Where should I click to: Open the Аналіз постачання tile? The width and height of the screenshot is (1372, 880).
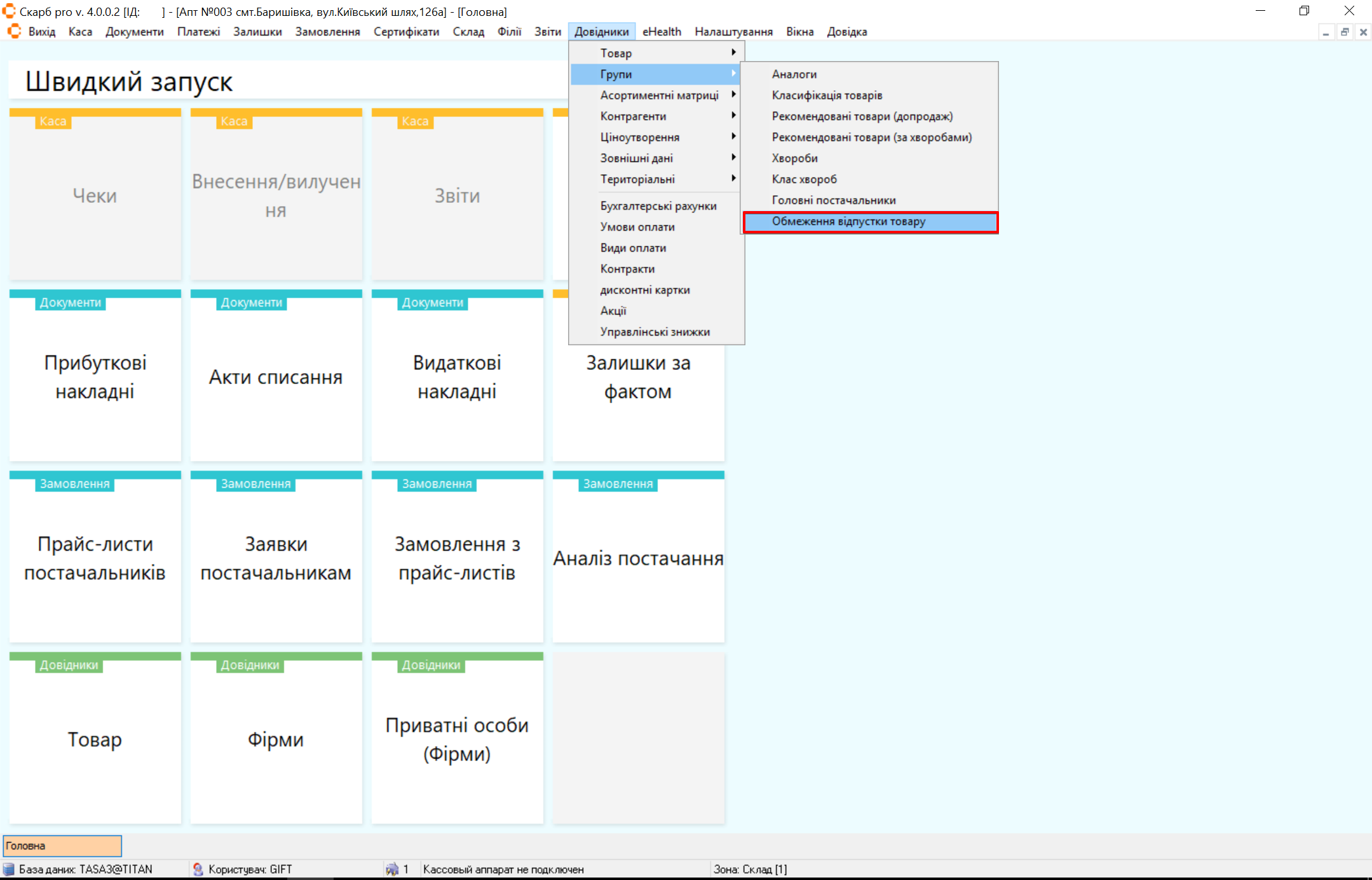(x=638, y=558)
